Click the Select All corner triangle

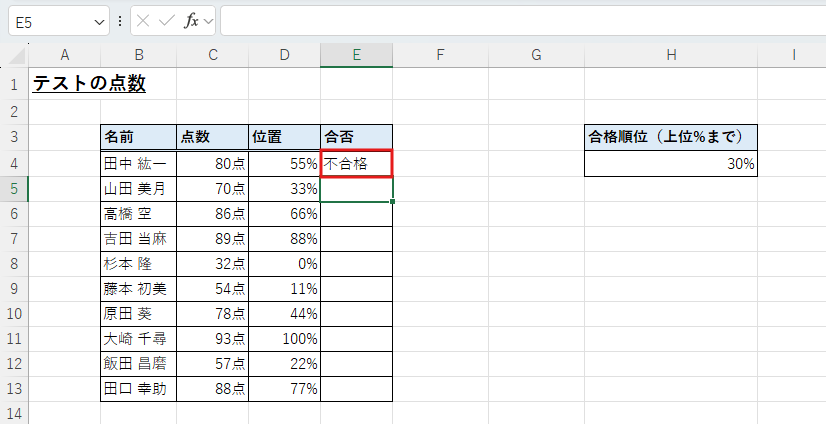click(15, 56)
